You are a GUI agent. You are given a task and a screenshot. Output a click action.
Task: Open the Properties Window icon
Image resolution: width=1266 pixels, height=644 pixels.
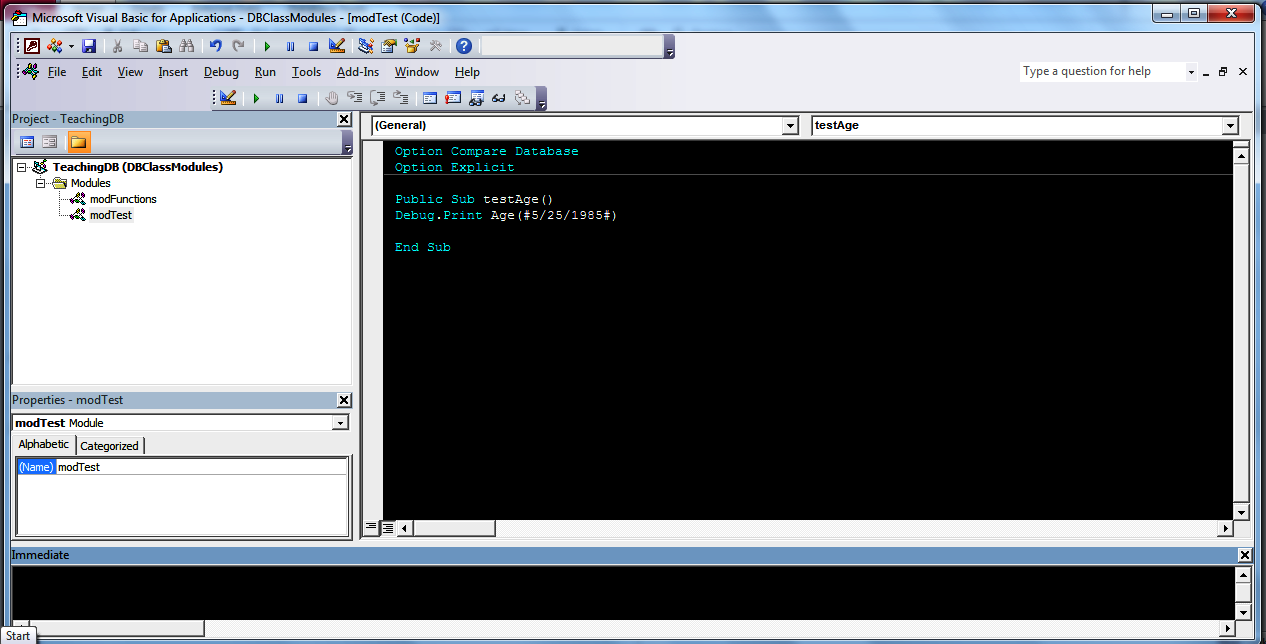(x=389, y=46)
